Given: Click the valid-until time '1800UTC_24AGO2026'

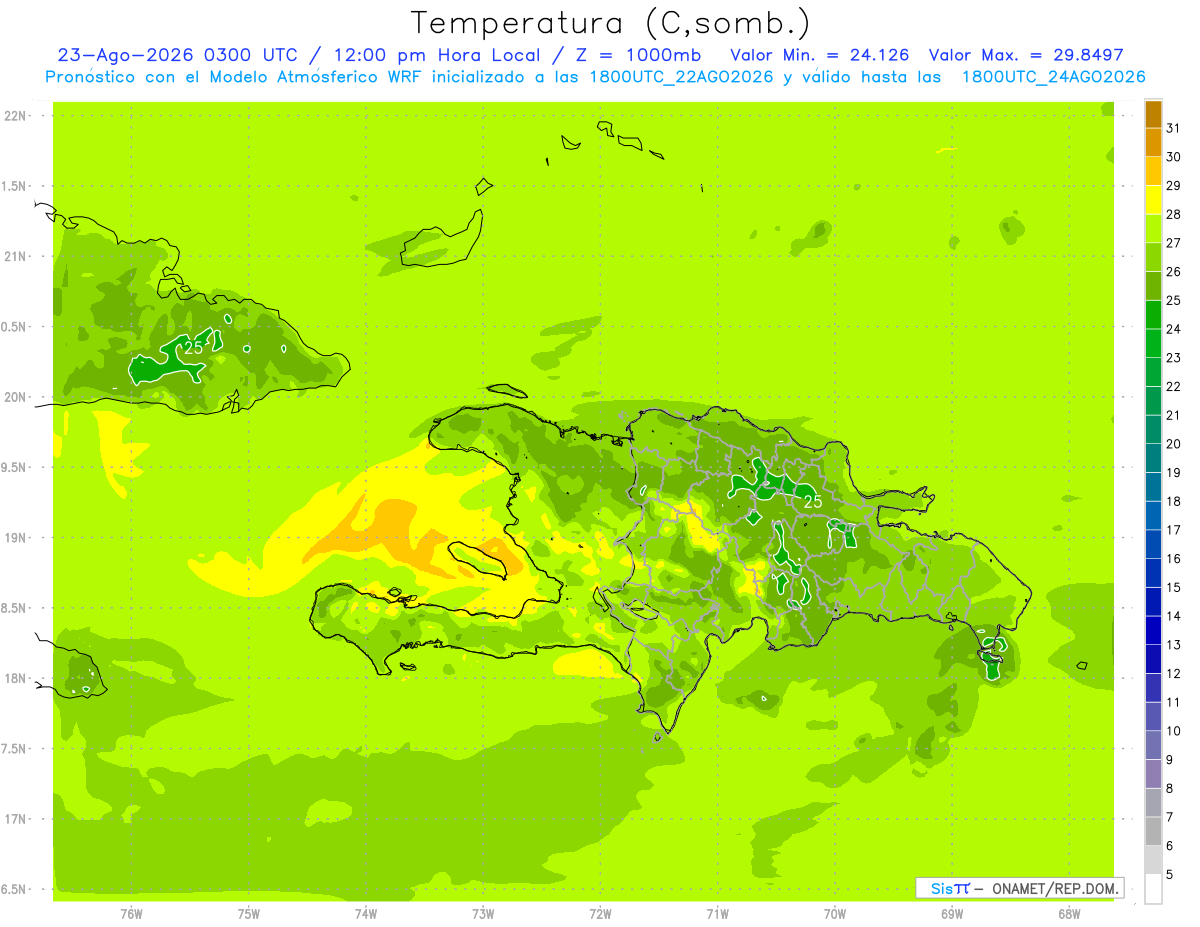Looking at the screenshot, I should point(1052,77).
